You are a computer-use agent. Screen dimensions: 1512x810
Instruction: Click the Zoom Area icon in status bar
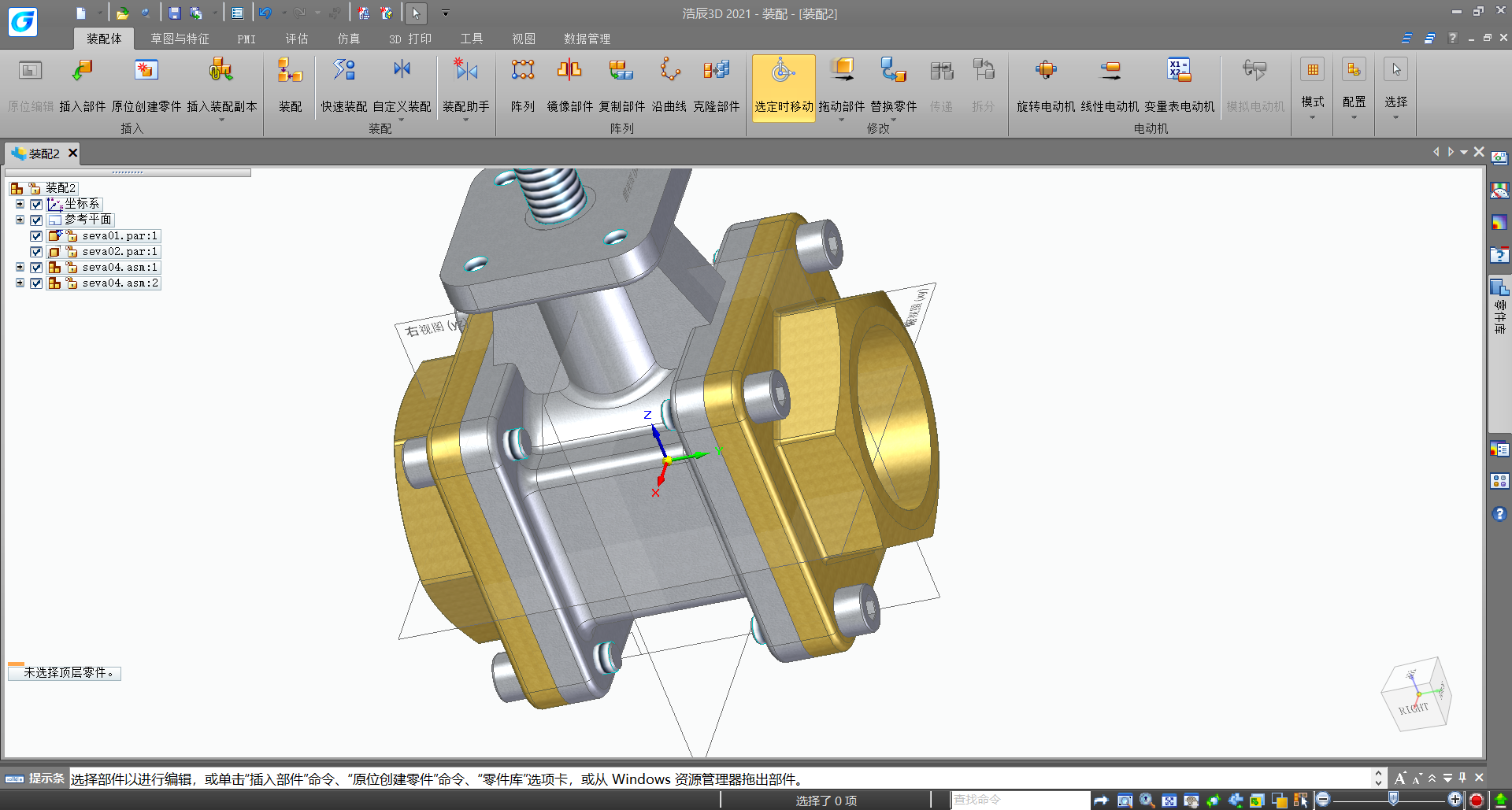pyautogui.click(x=1125, y=801)
